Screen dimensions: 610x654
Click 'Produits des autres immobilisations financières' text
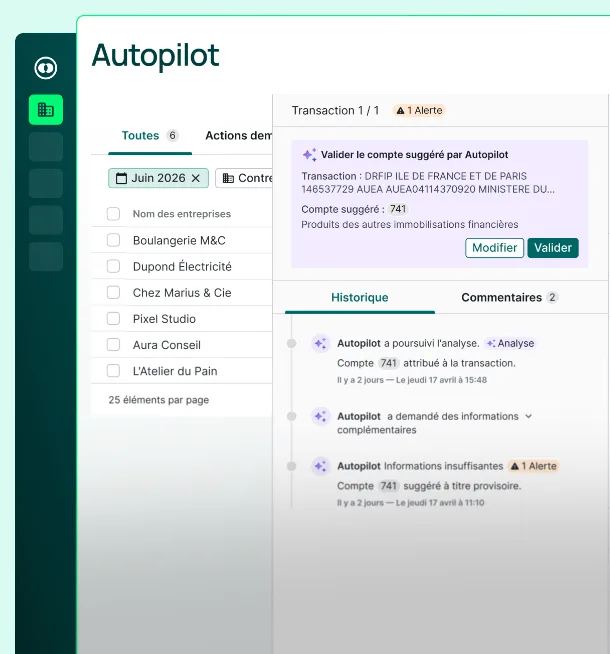(410, 225)
